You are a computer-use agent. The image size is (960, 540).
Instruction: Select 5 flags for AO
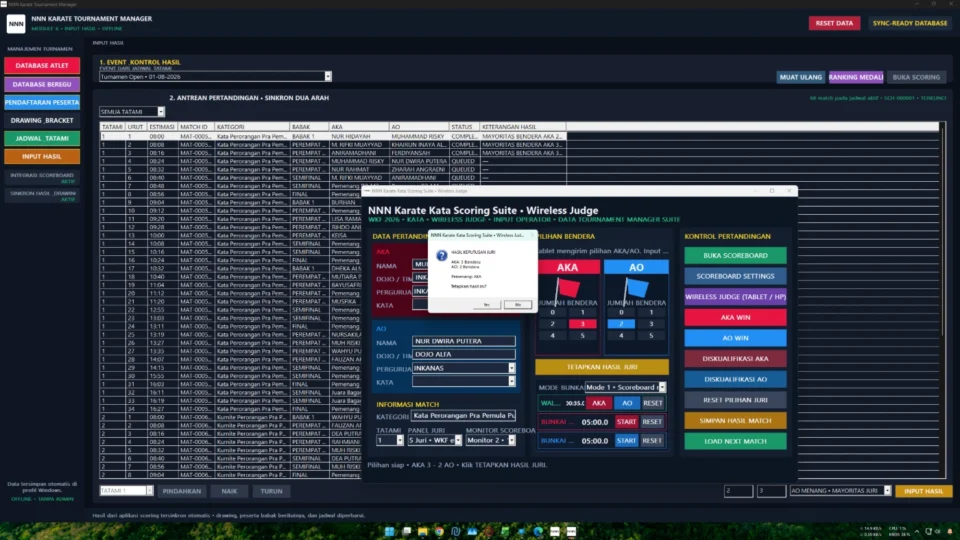point(651,336)
